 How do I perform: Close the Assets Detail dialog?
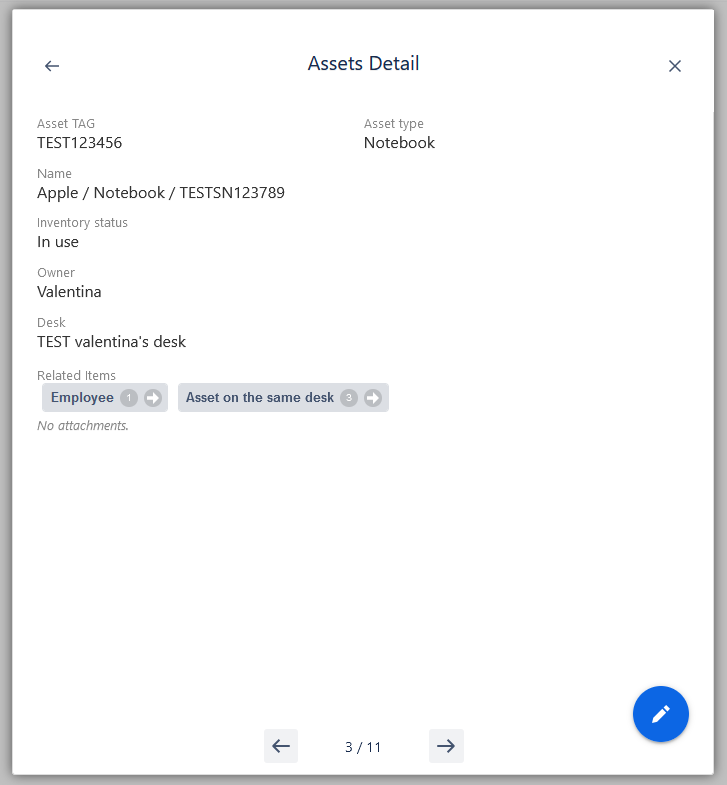(x=674, y=66)
